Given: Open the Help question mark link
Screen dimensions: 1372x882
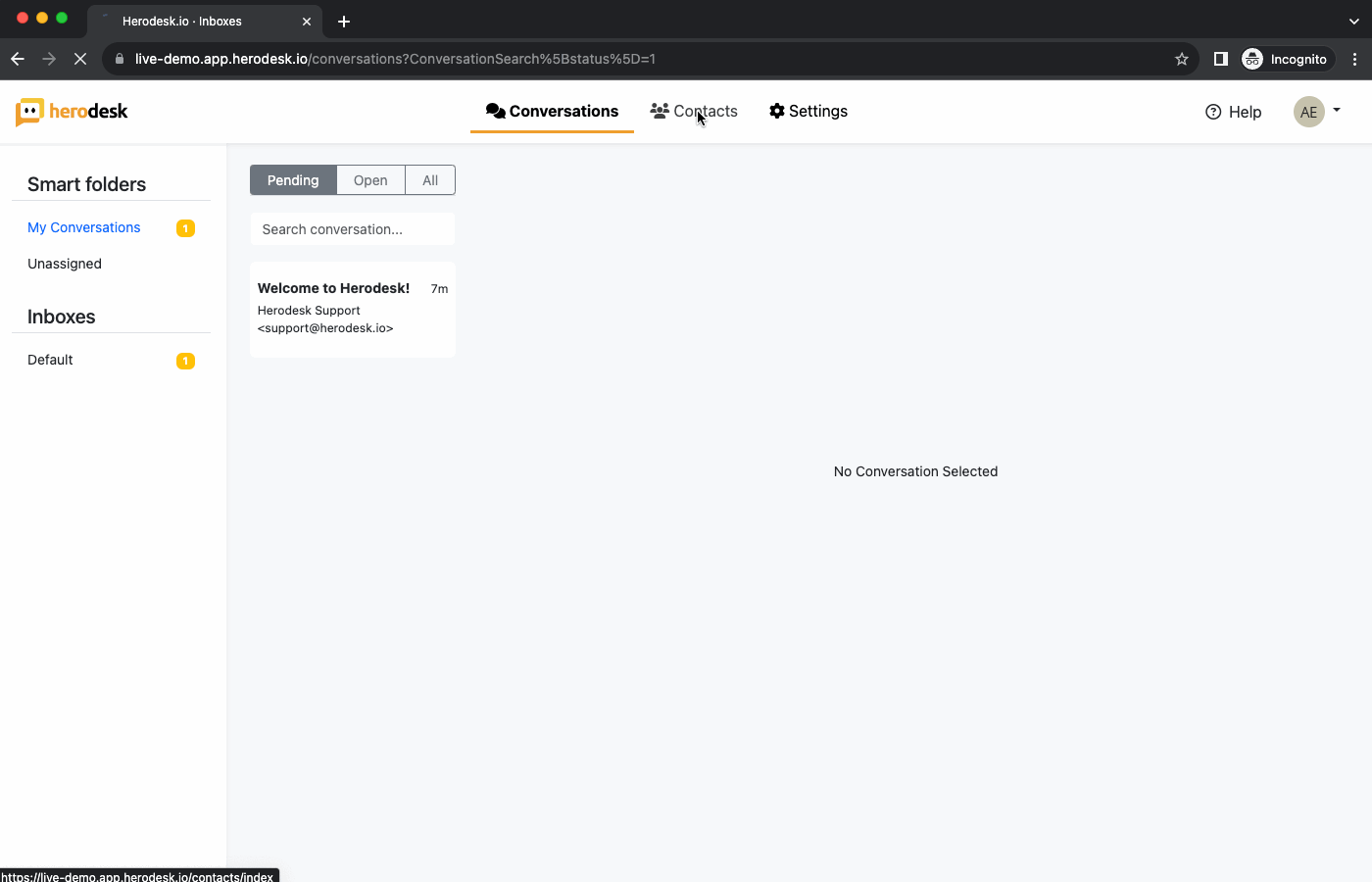Looking at the screenshot, I should (1233, 112).
